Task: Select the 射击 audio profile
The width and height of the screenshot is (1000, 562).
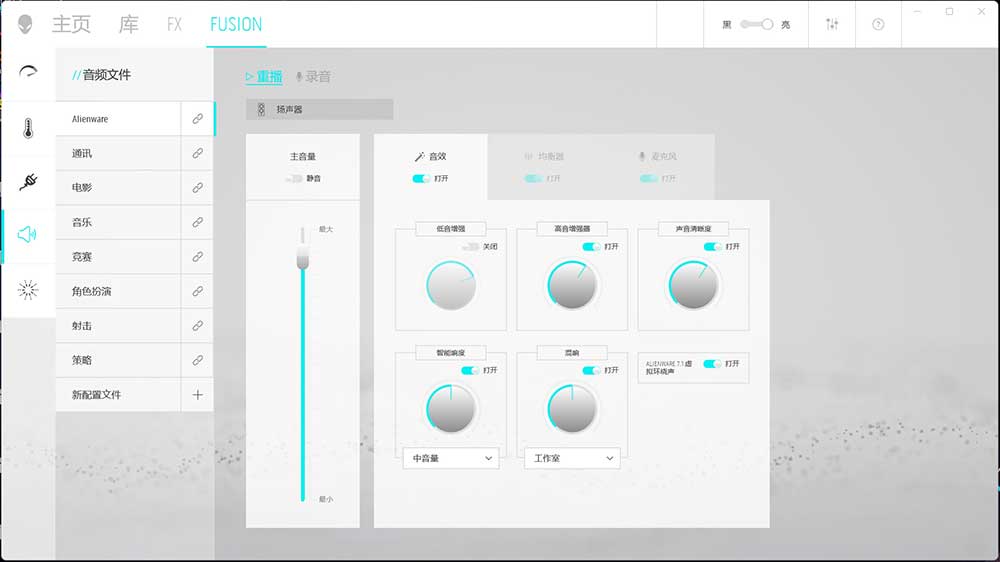Action: [x=118, y=325]
